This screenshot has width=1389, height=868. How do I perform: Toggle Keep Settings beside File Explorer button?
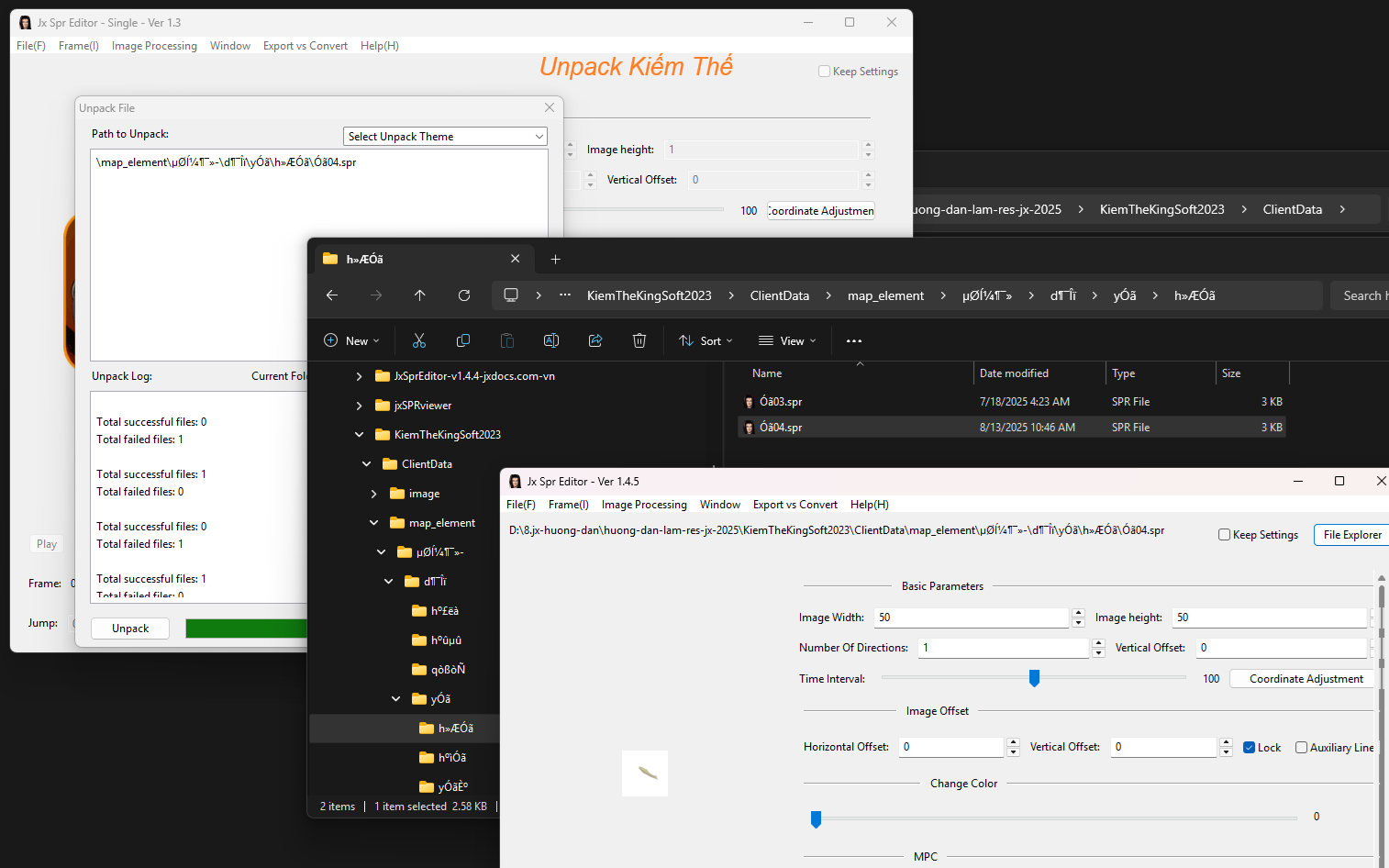coord(1225,535)
